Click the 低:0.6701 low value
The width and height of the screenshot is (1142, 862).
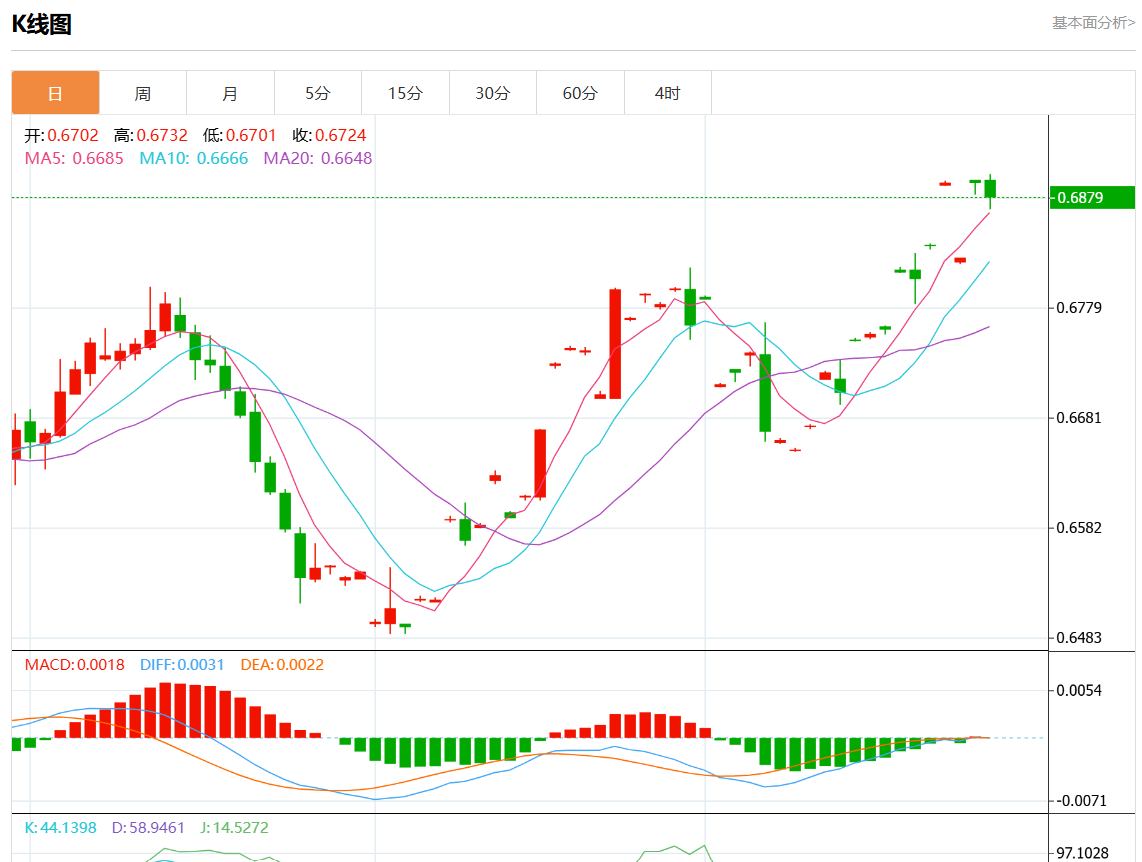[x=240, y=135]
